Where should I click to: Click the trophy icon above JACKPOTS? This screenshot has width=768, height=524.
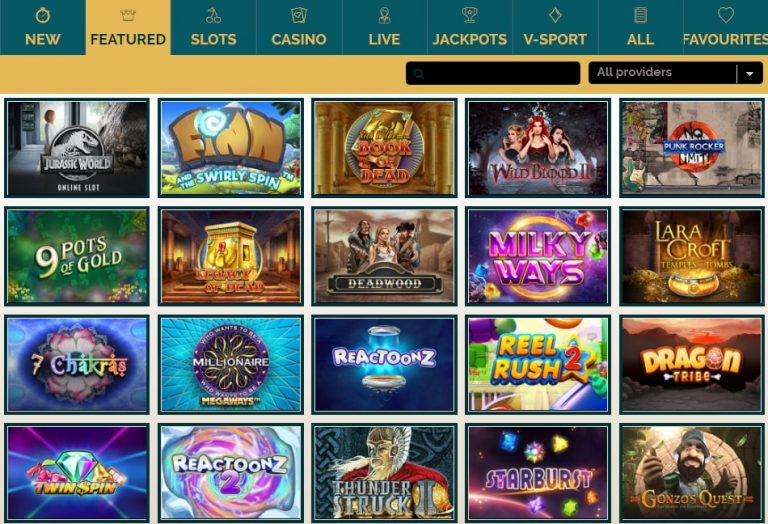(x=469, y=15)
